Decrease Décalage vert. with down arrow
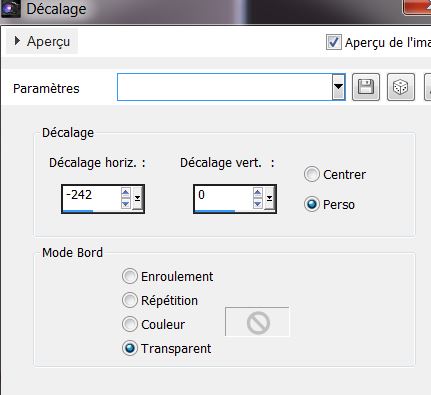This screenshot has width=431, height=395. point(258,204)
